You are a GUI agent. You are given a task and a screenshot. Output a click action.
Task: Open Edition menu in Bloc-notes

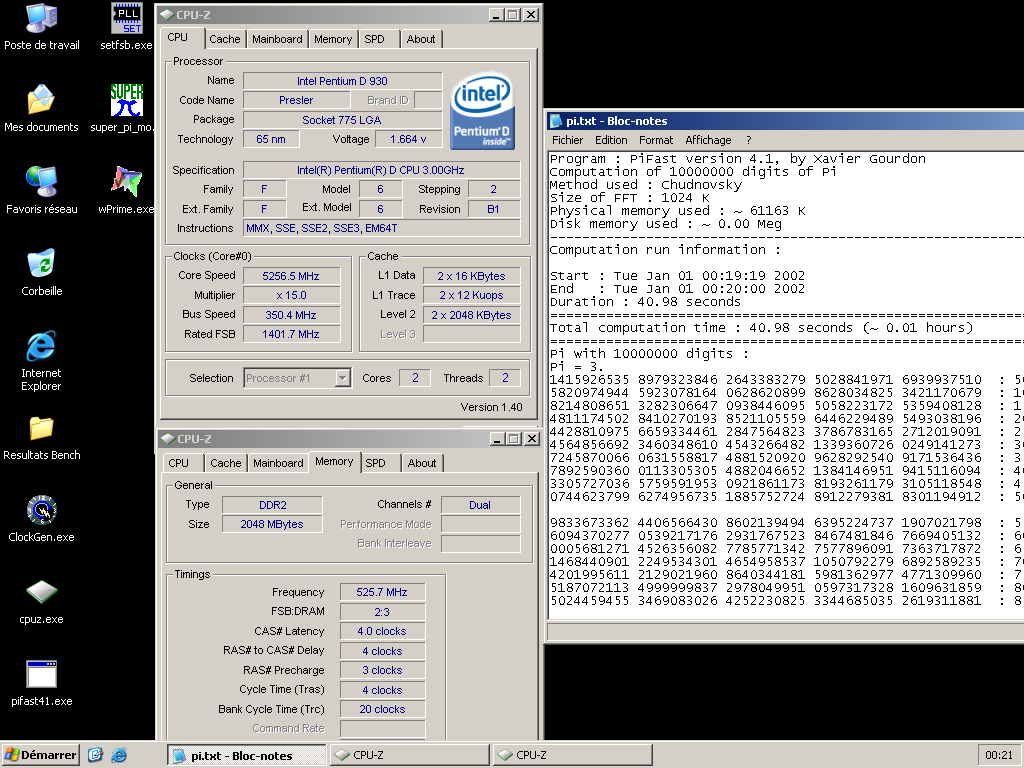pos(611,140)
